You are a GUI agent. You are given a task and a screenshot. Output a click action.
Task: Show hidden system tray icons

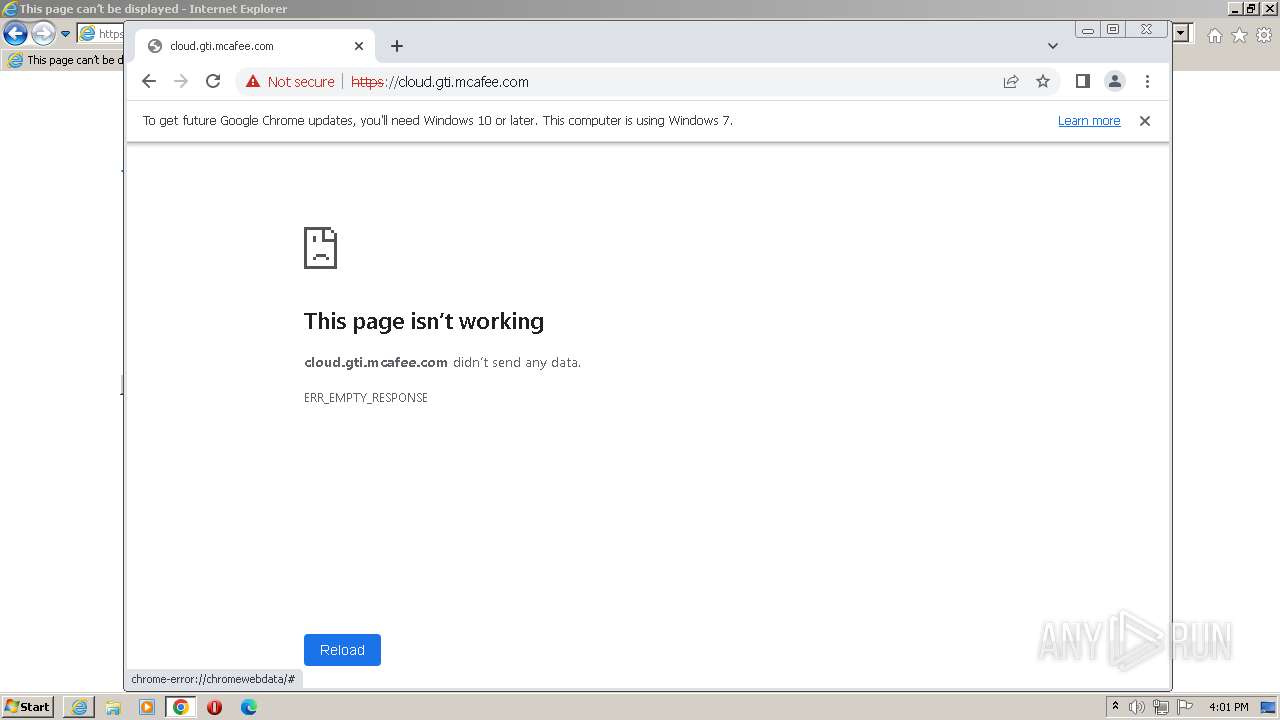[x=1115, y=707]
